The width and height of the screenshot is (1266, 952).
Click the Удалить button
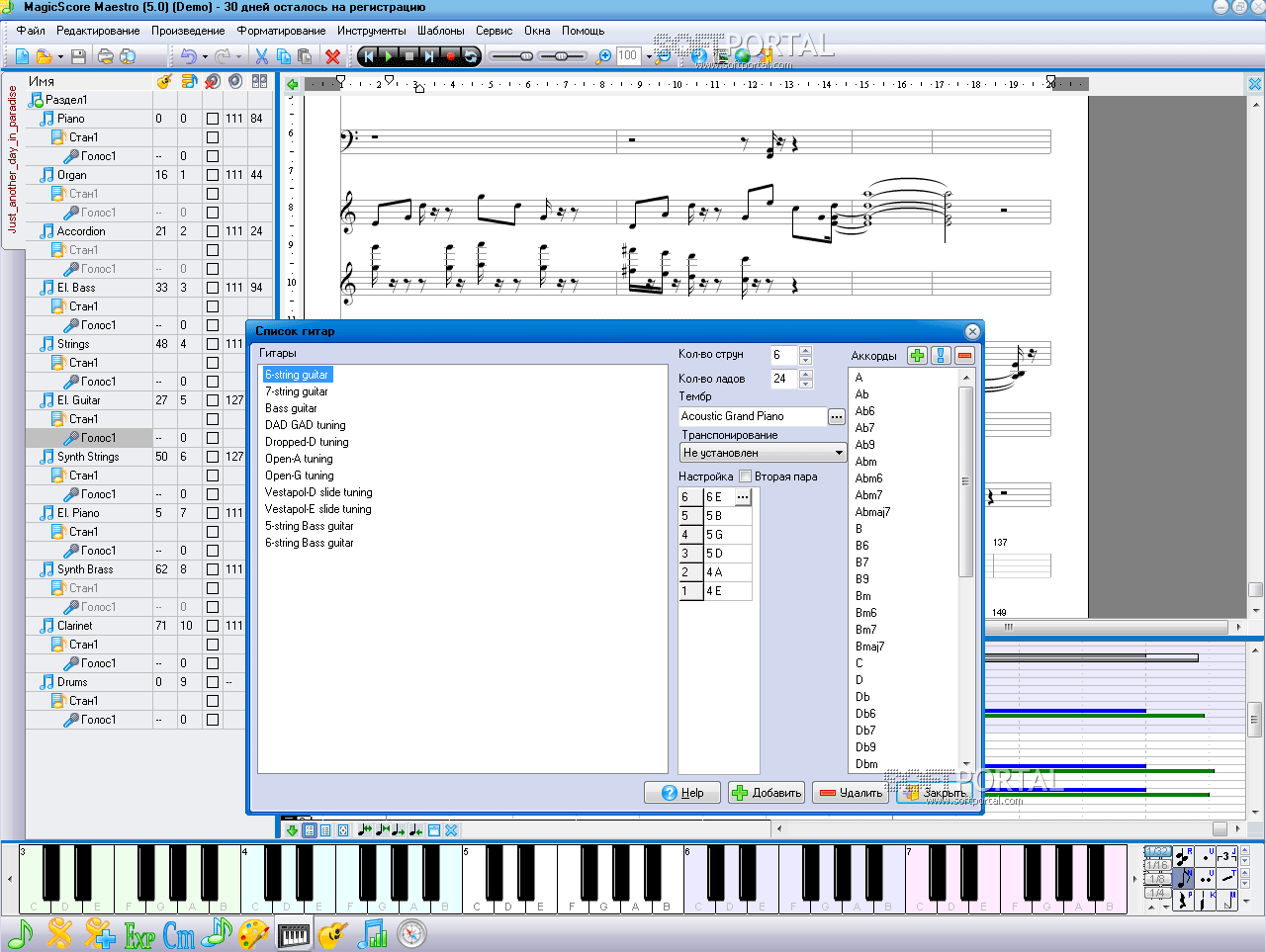[x=851, y=793]
